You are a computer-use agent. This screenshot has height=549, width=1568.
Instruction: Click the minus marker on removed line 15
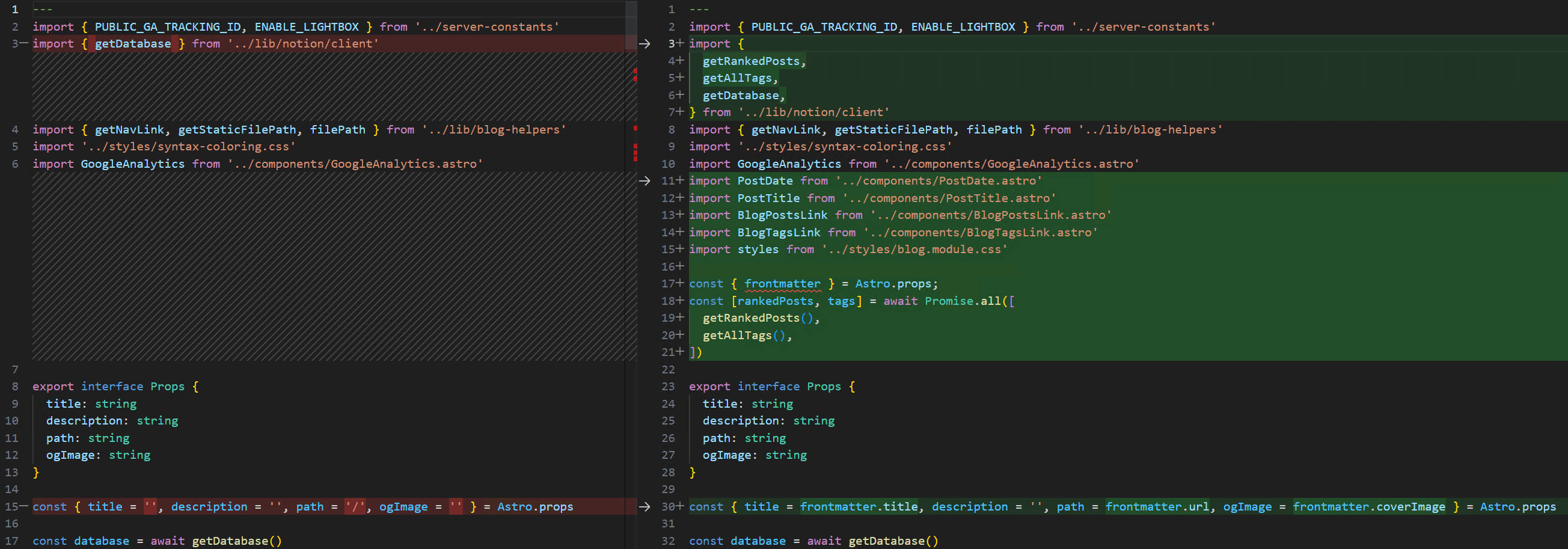click(23, 506)
